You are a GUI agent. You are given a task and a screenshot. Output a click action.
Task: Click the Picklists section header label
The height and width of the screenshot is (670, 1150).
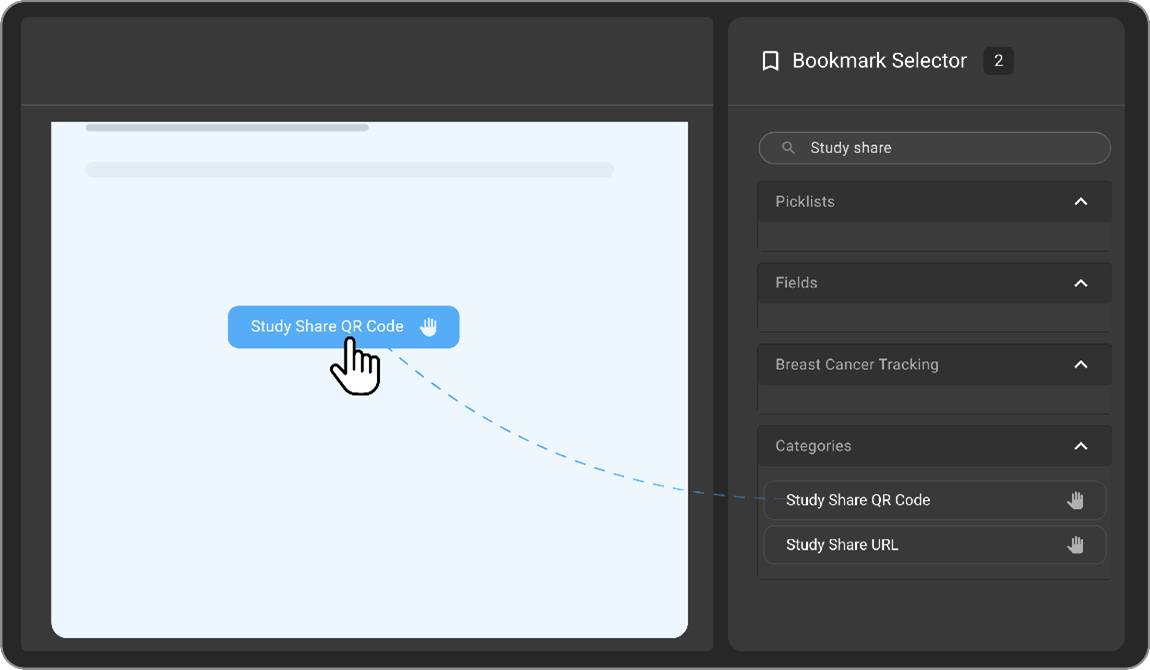pyautogui.click(x=805, y=201)
